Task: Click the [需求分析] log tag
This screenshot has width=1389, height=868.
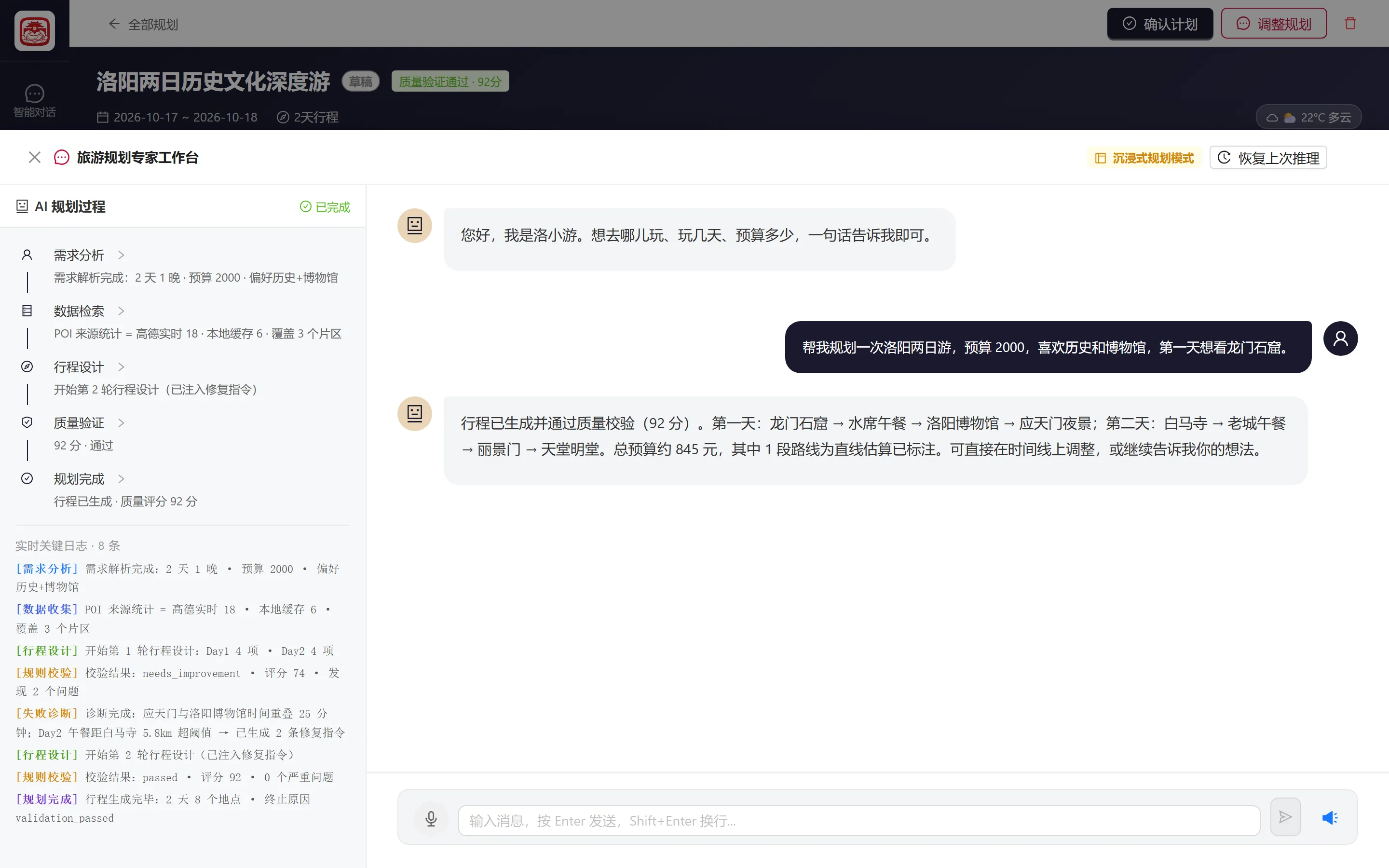Action: click(x=47, y=569)
